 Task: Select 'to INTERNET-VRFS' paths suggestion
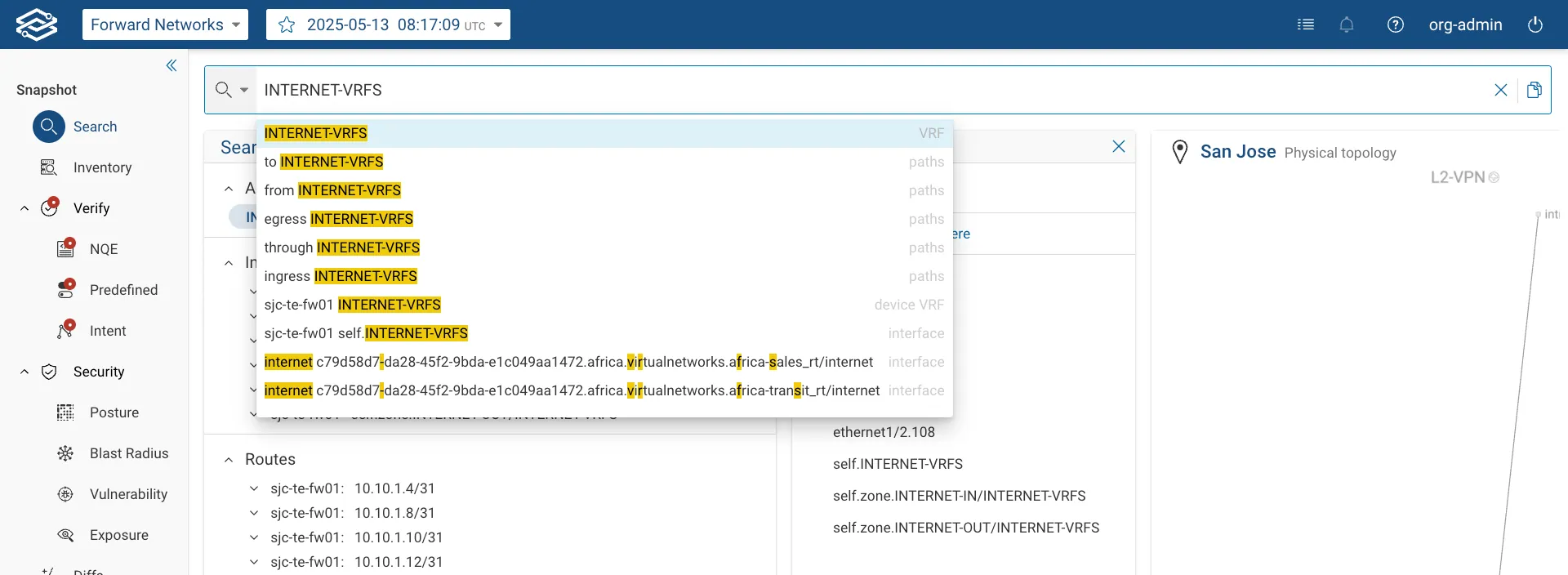[x=604, y=162]
